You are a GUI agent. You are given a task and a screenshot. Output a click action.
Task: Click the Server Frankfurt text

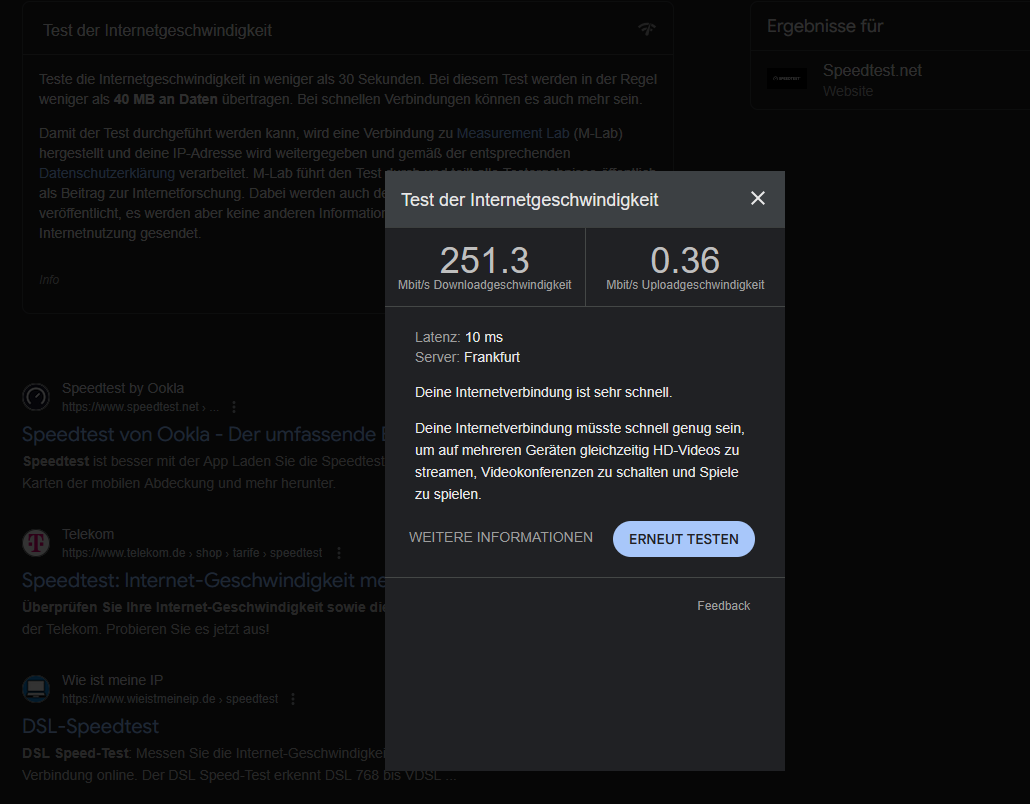click(468, 357)
